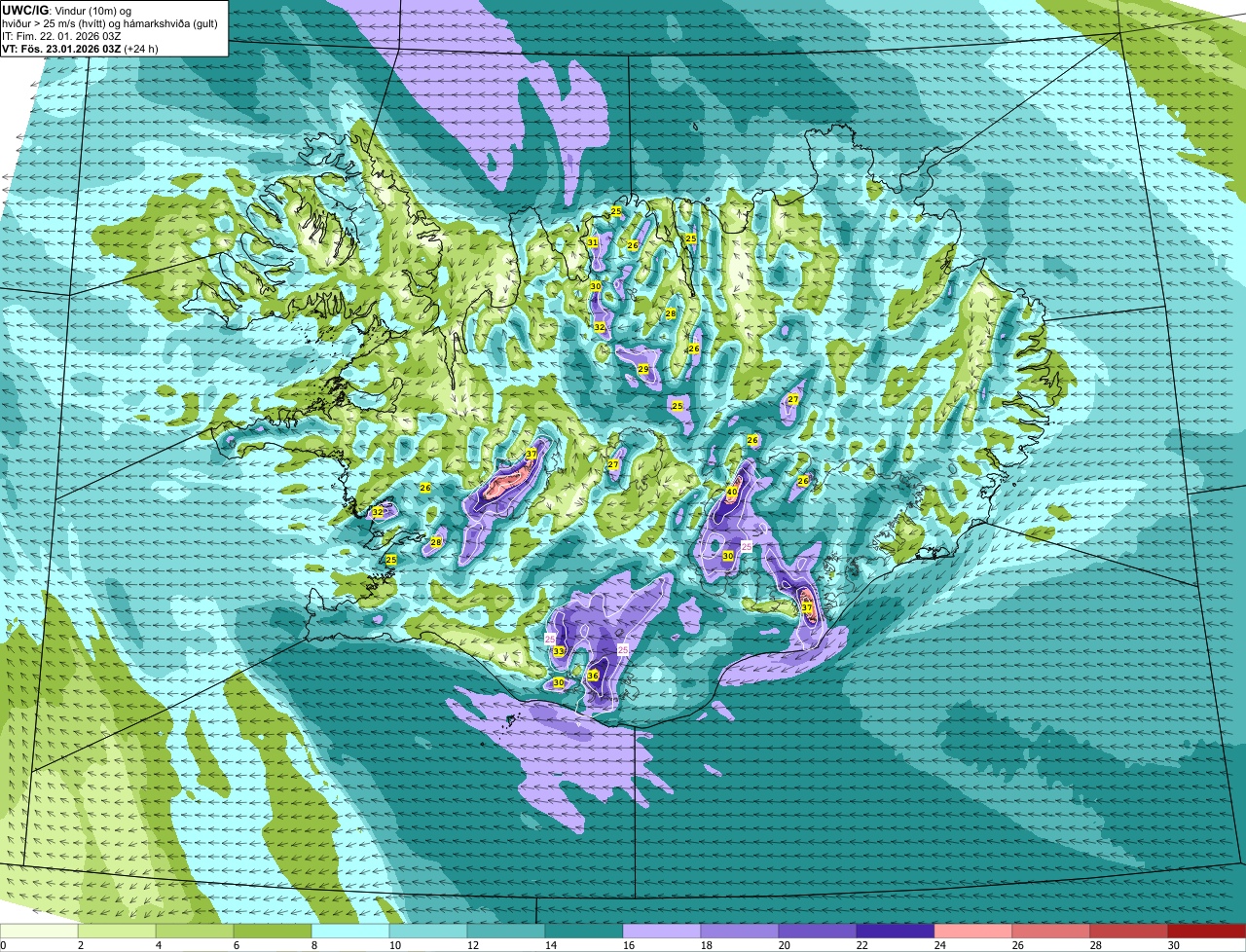Pick the 28–30 m/s red legend swatch
The height and width of the screenshot is (952, 1246).
(1129, 932)
